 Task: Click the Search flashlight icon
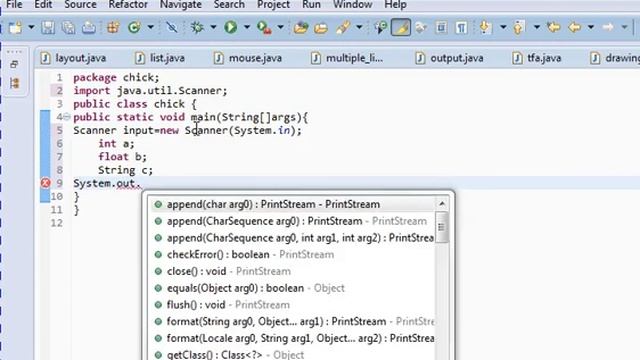[343, 27]
